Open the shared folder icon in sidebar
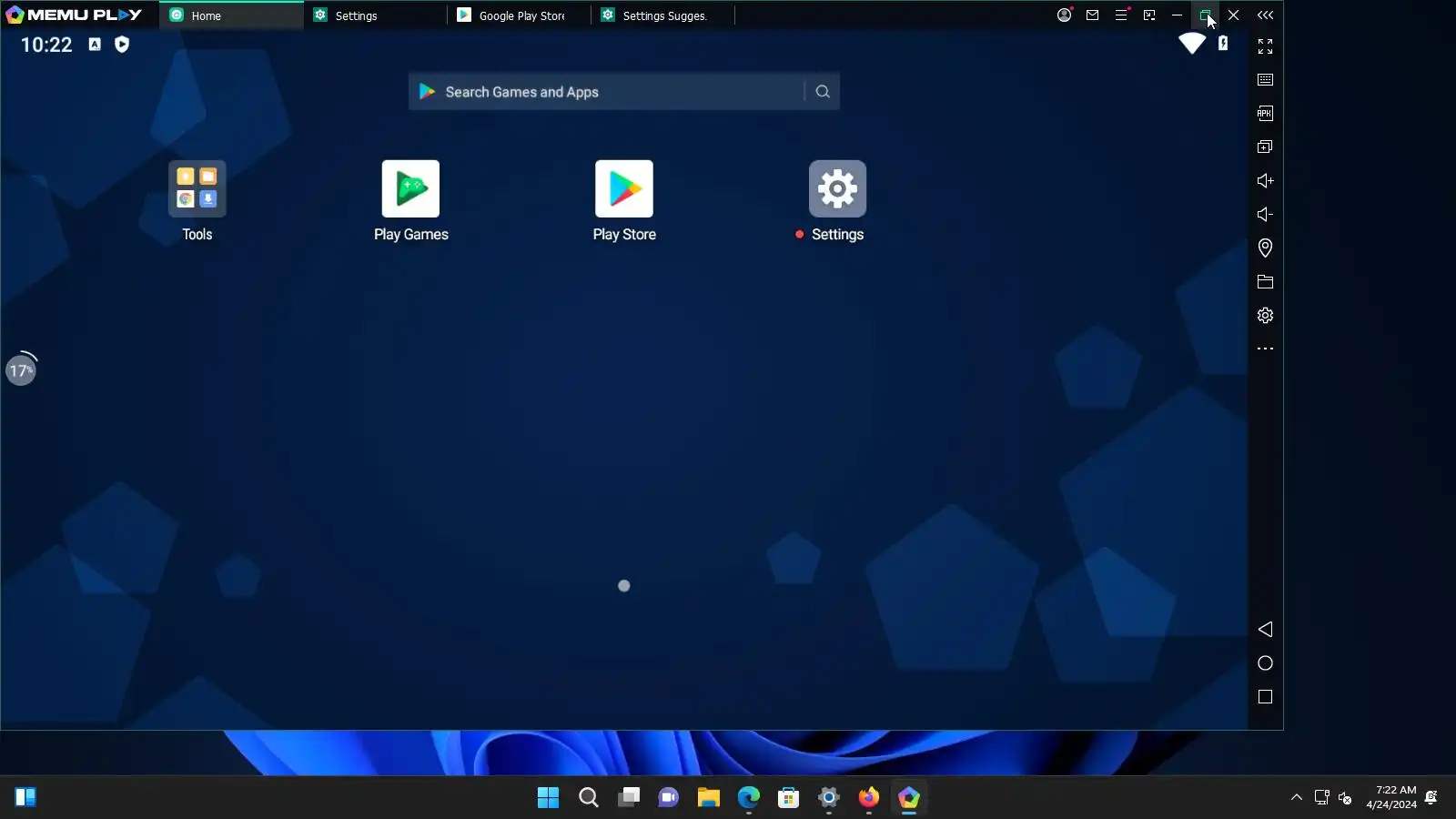 click(x=1265, y=282)
